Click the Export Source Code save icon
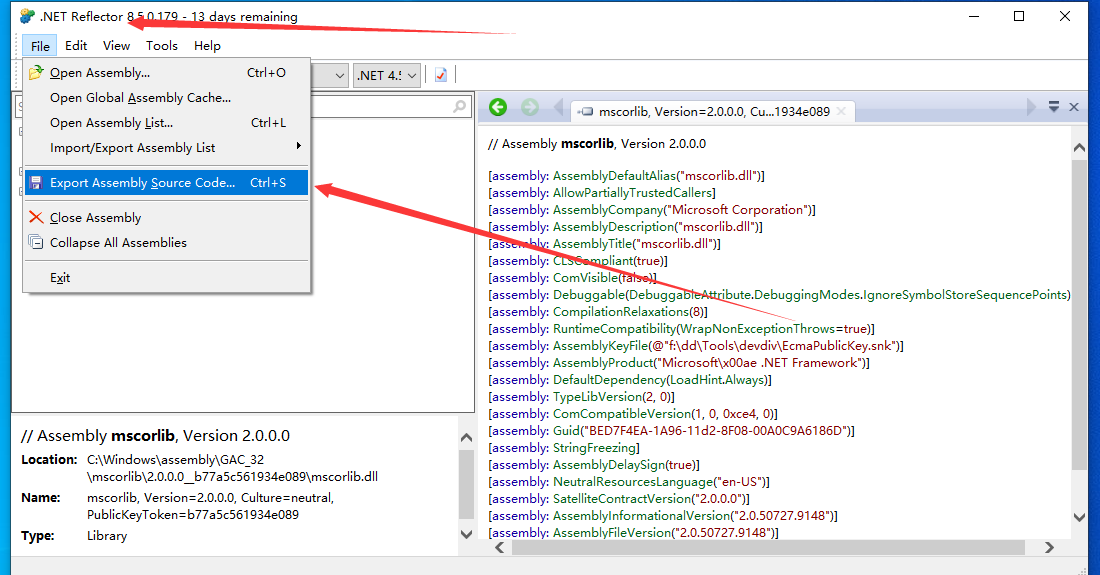 36,182
